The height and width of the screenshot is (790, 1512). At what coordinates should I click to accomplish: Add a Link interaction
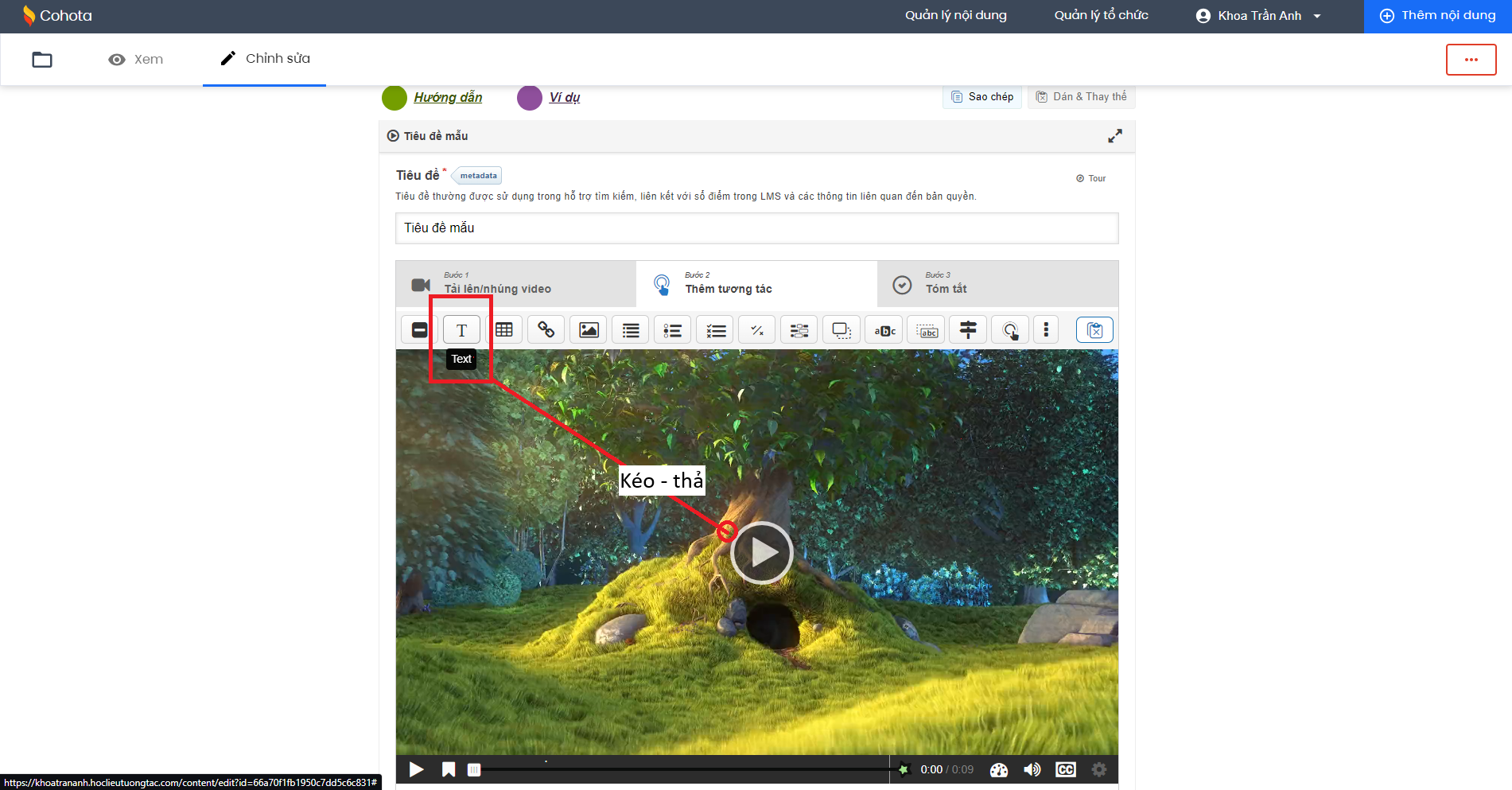pyautogui.click(x=546, y=330)
